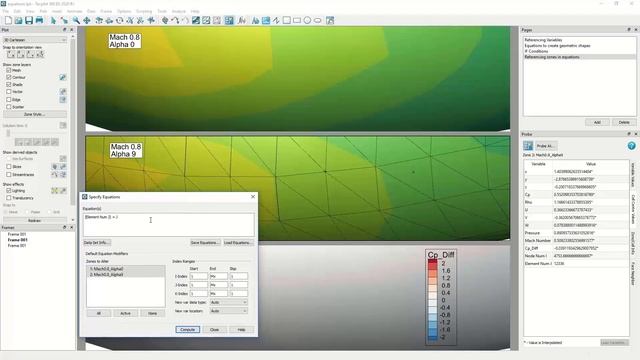Toggle the Mesh zone layer checkbox

(x=9, y=70)
